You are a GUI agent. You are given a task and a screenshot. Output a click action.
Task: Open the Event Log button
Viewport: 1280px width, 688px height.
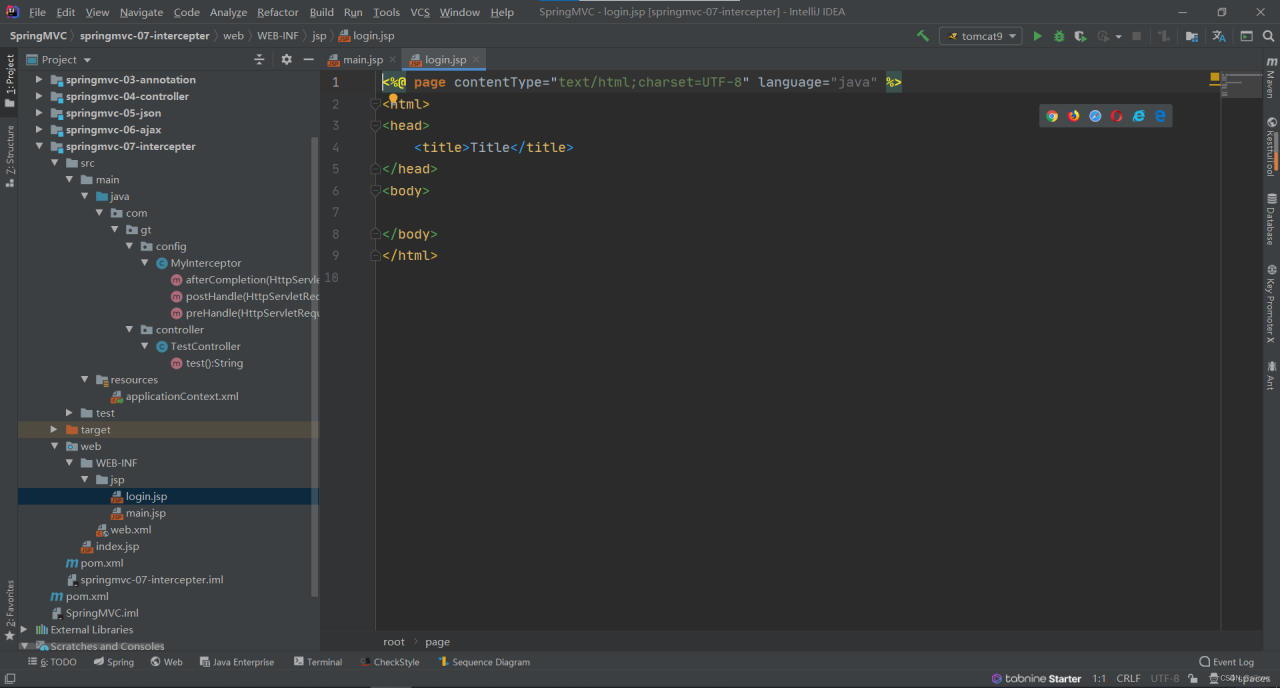[x=1226, y=662]
